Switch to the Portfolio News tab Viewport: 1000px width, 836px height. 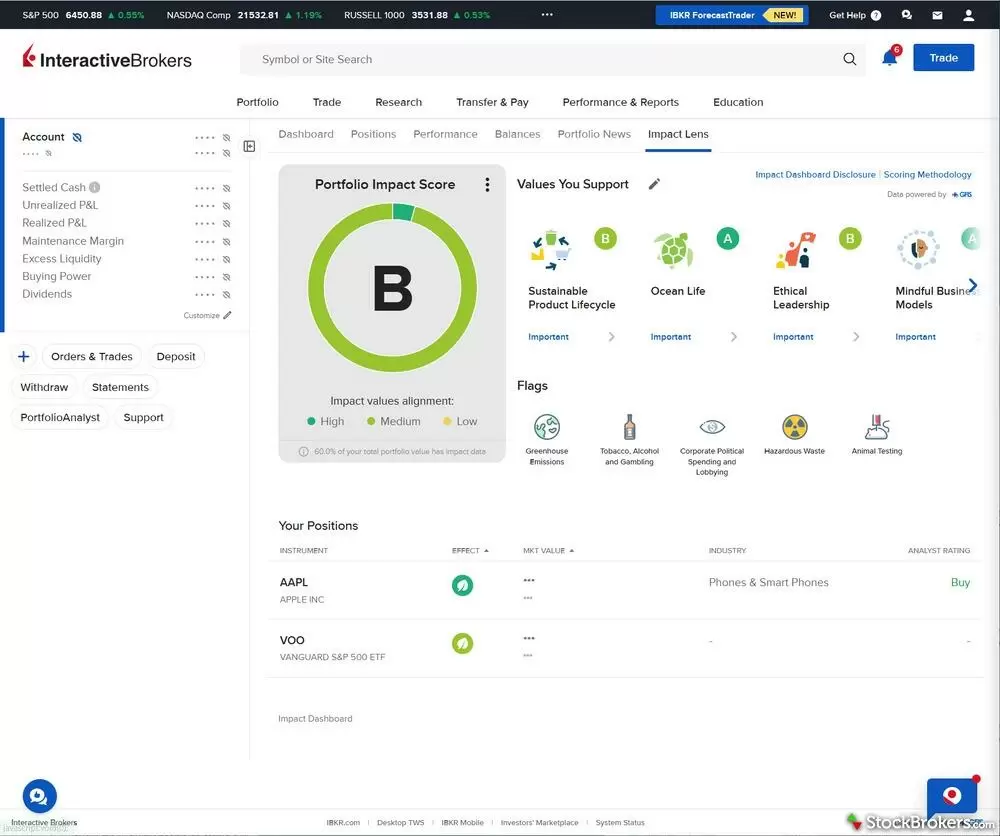(x=594, y=134)
